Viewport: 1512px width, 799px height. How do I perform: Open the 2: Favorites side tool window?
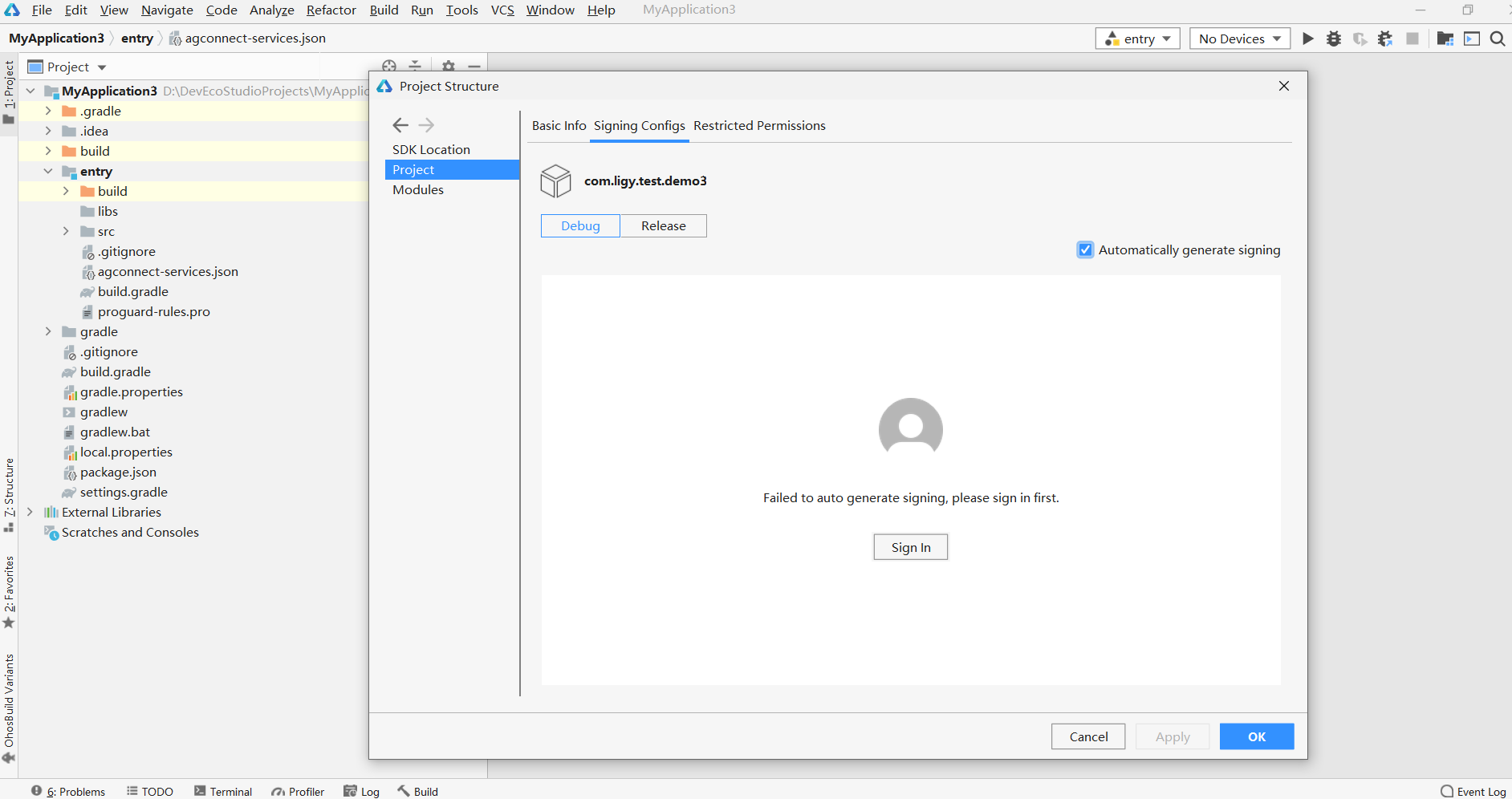pos(9,592)
